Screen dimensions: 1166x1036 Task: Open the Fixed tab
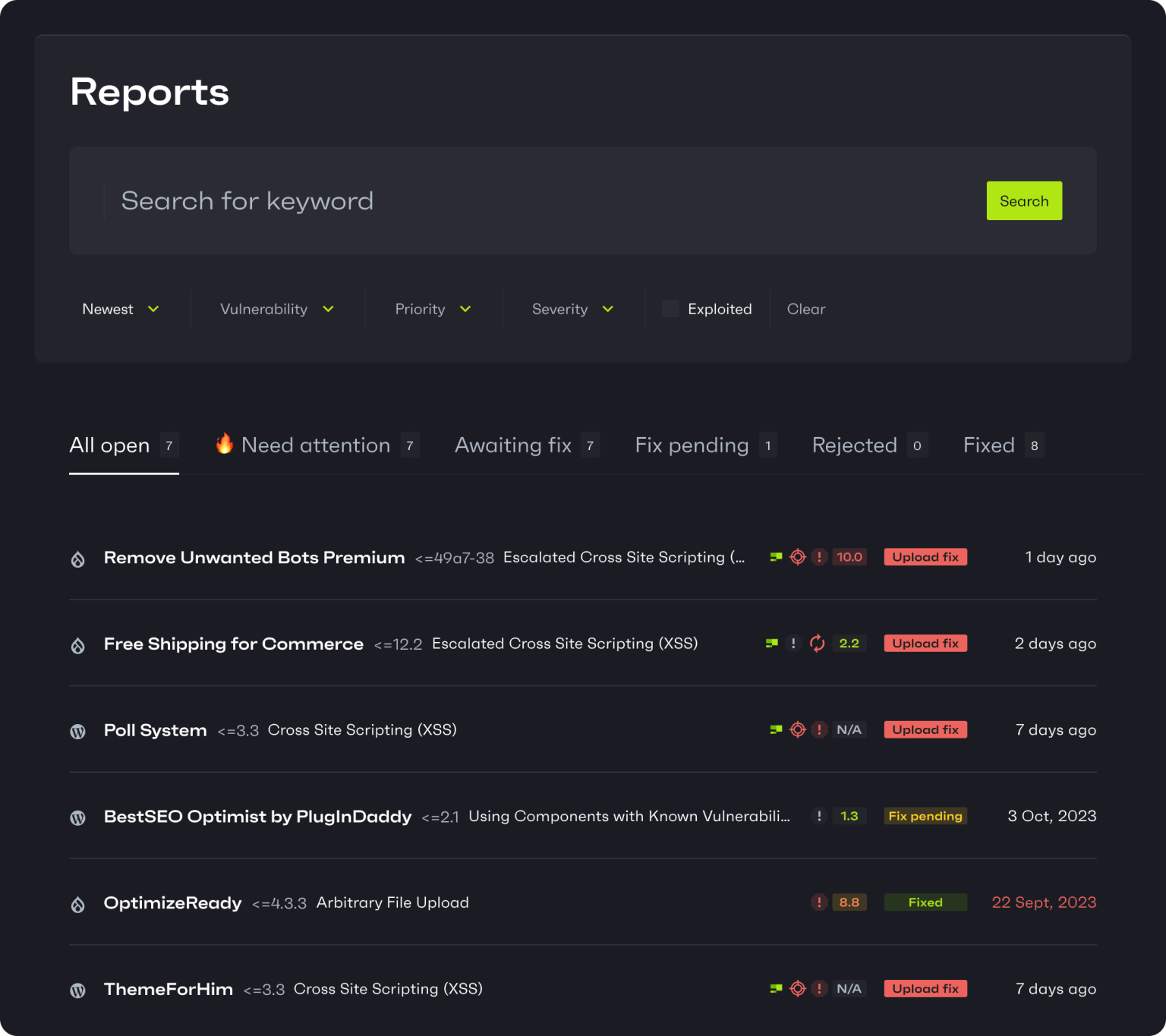coord(988,445)
